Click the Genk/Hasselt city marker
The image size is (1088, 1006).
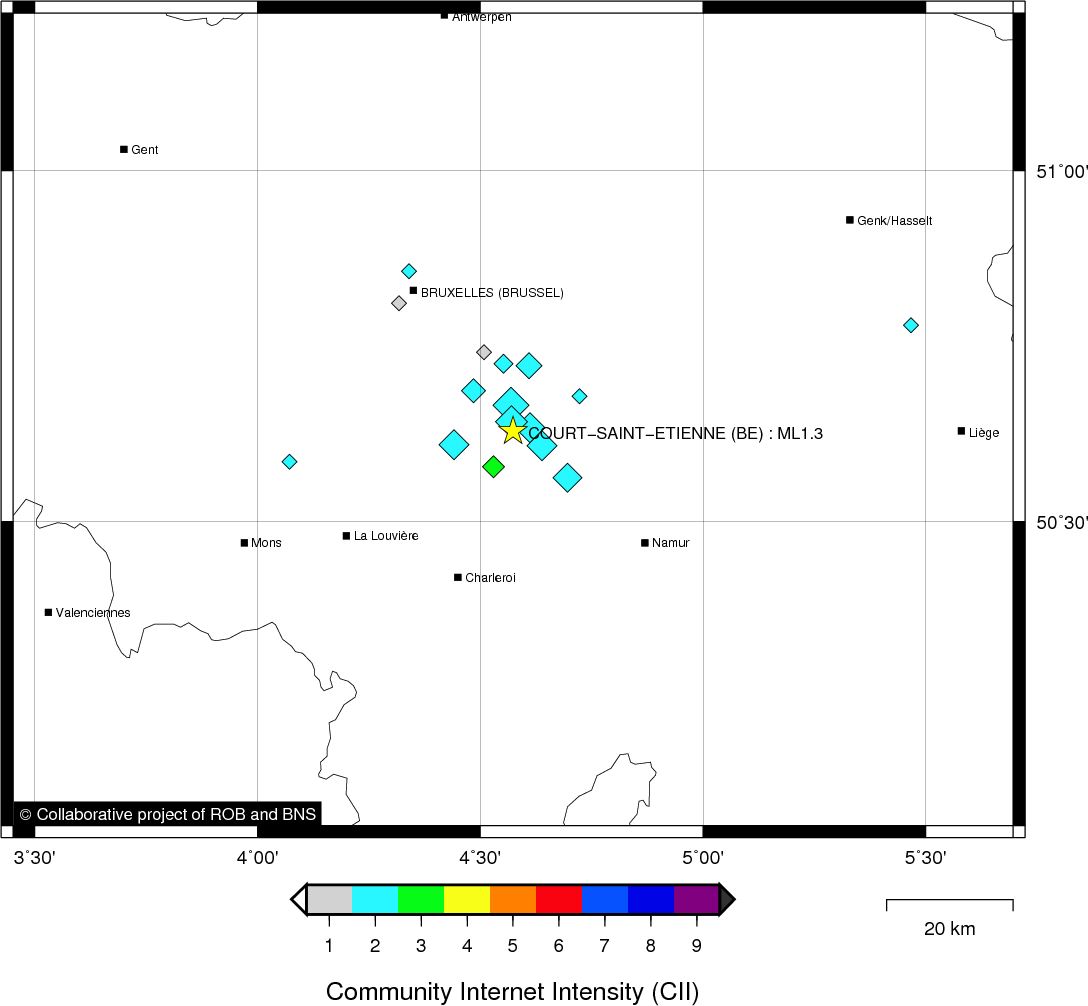tap(850, 220)
